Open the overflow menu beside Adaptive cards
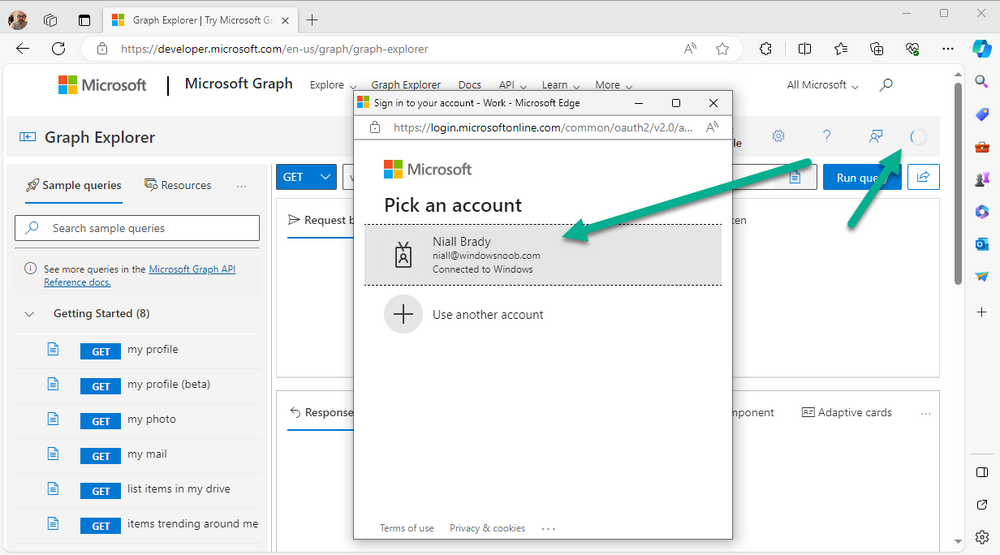 tap(925, 413)
